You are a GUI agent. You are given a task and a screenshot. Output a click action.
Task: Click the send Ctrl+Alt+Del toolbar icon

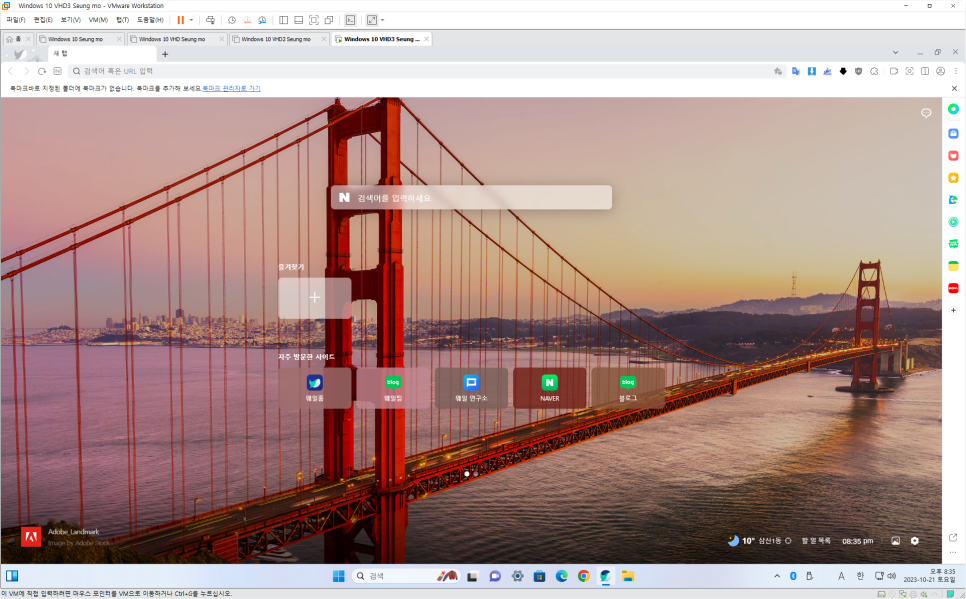pos(210,20)
